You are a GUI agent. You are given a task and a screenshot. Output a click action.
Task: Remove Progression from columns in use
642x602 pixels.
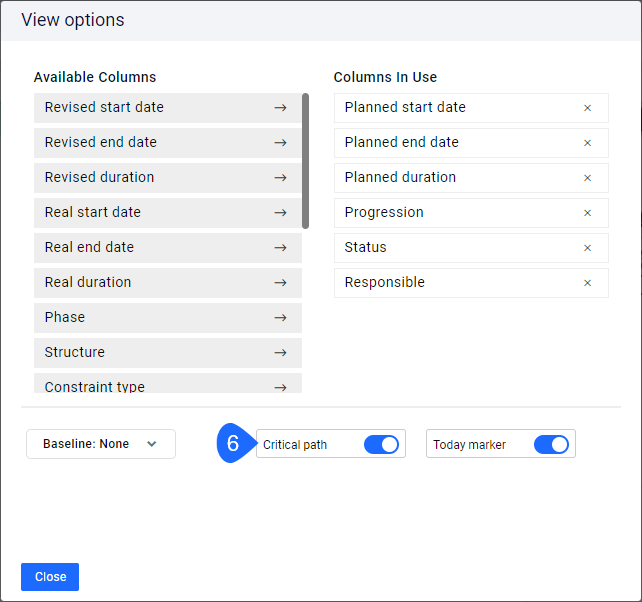point(587,213)
